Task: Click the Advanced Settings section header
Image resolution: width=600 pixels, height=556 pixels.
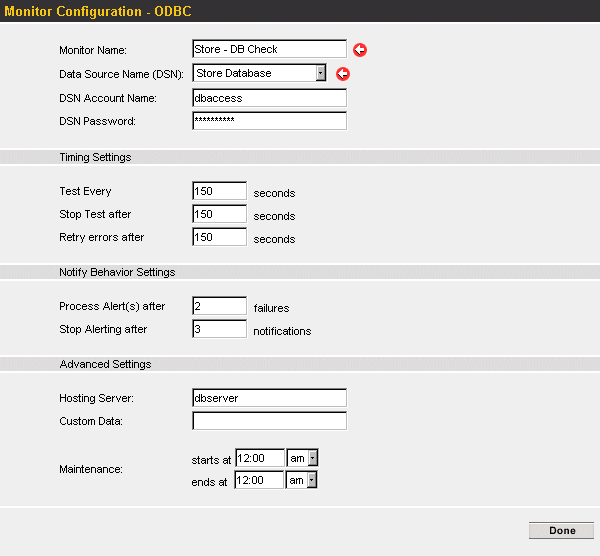Action: pyautogui.click(x=105, y=364)
